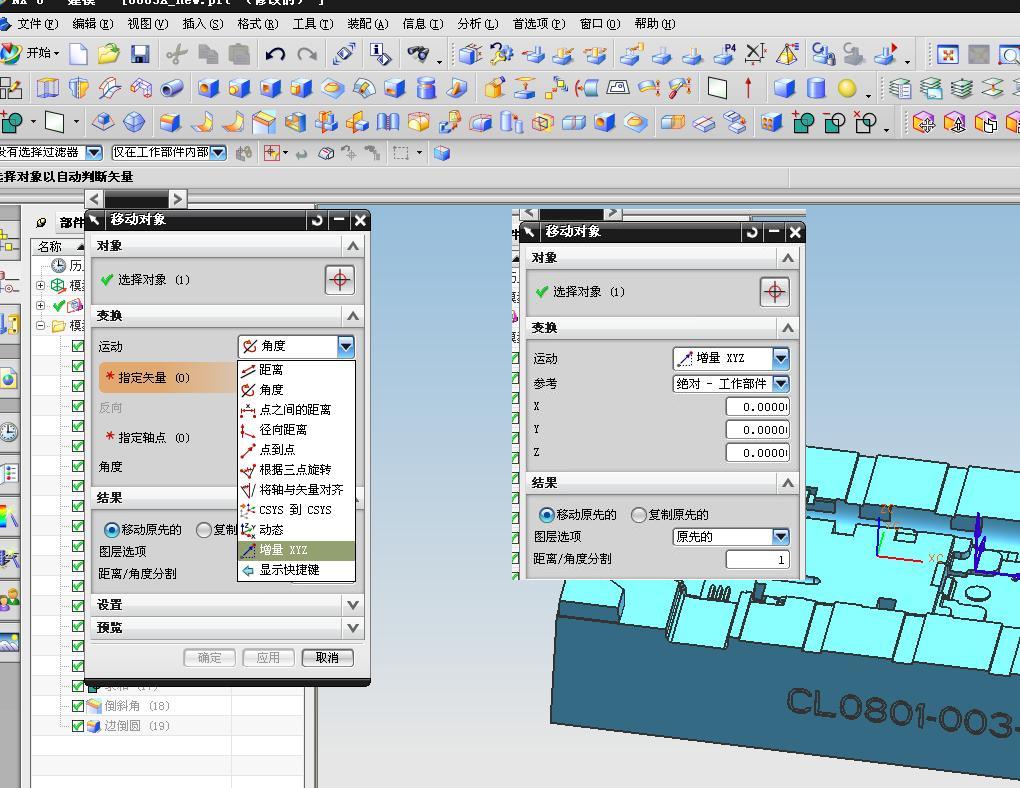This screenshot has width=1020, height=788.
Task: Collapse the 对象 section in left dialog
Action: 353,246
